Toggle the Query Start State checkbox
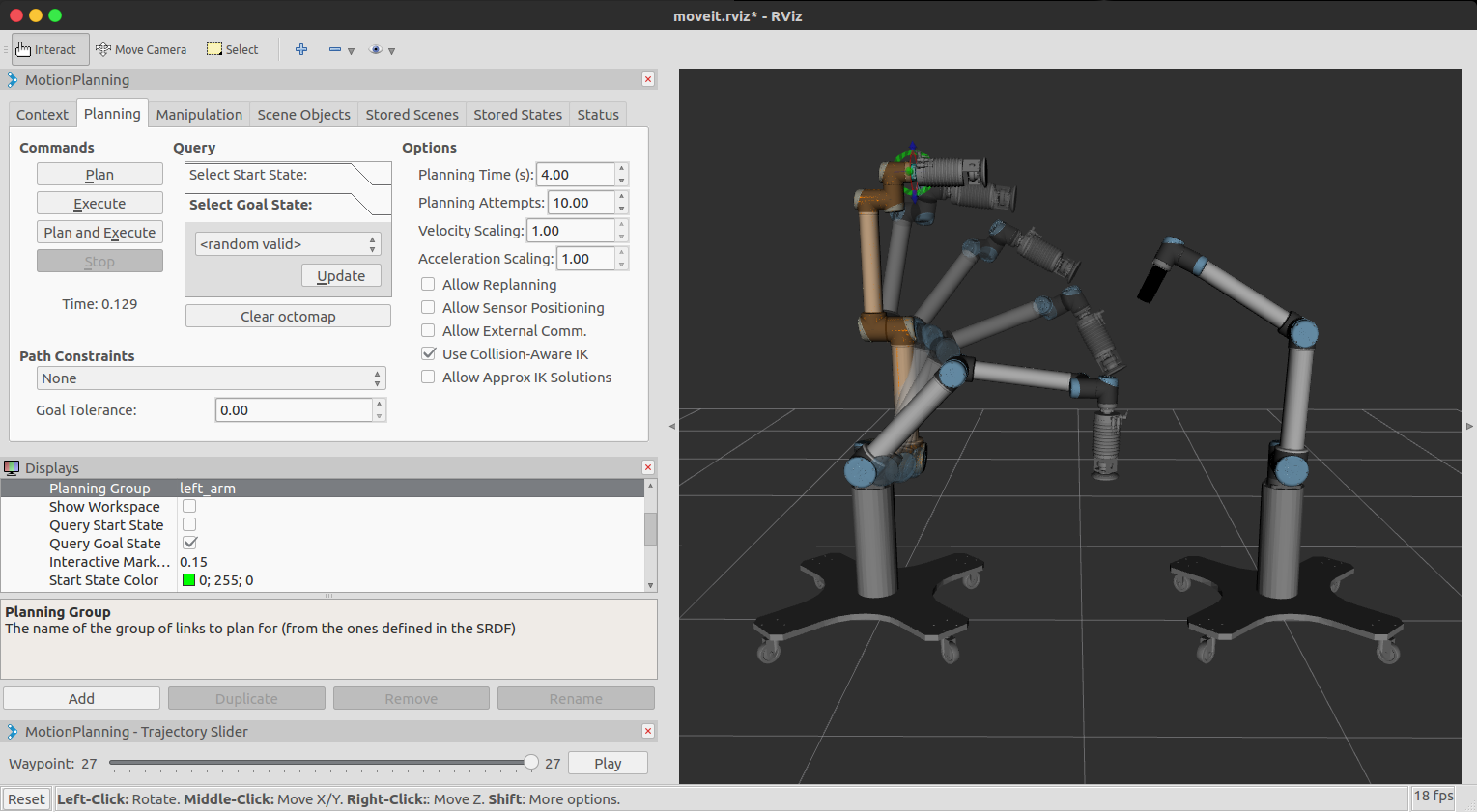Viewport: 1477px width, 812px height. click(189, 524)
